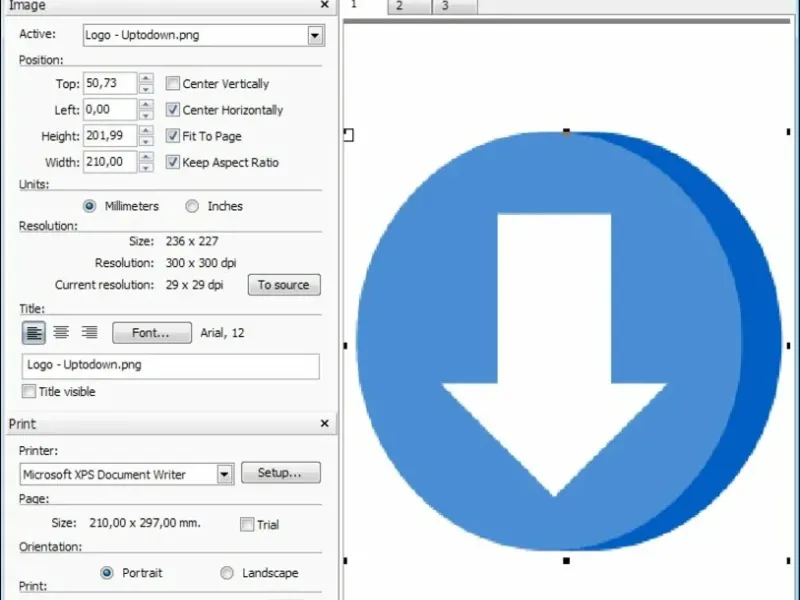Open the Active image dropdown

[x=315, y=35]
